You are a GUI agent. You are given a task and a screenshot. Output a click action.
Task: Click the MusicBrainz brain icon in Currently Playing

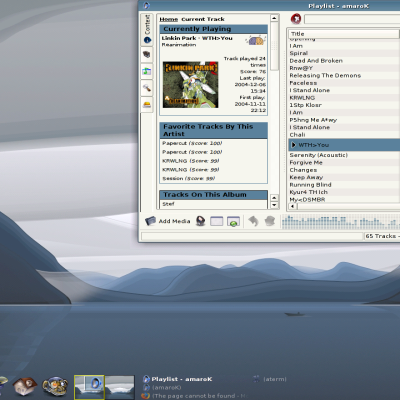[x=256, y=41]
